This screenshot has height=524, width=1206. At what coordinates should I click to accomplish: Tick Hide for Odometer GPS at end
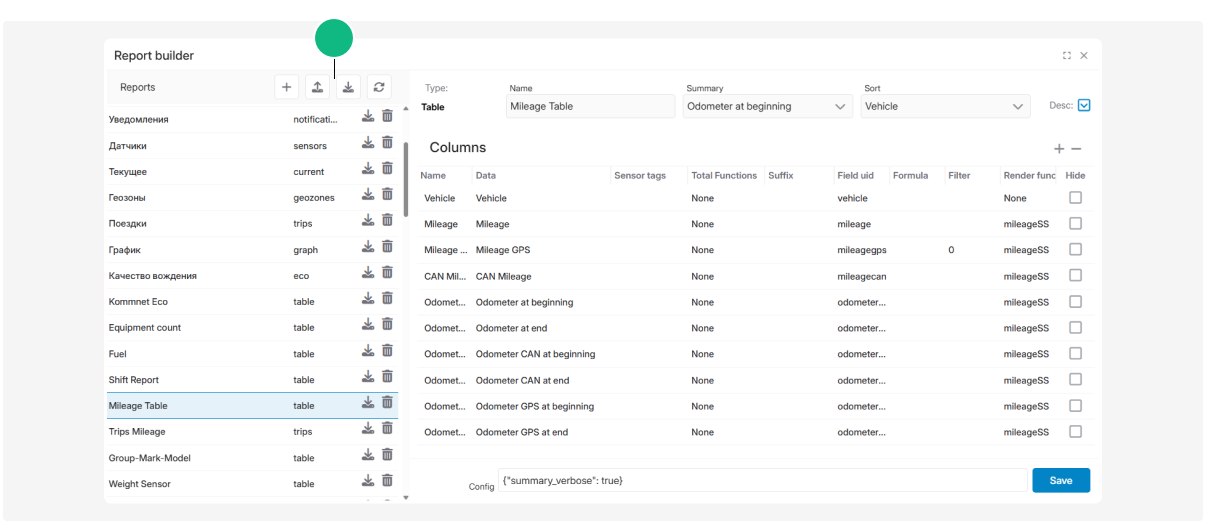tap(1075, 432)
